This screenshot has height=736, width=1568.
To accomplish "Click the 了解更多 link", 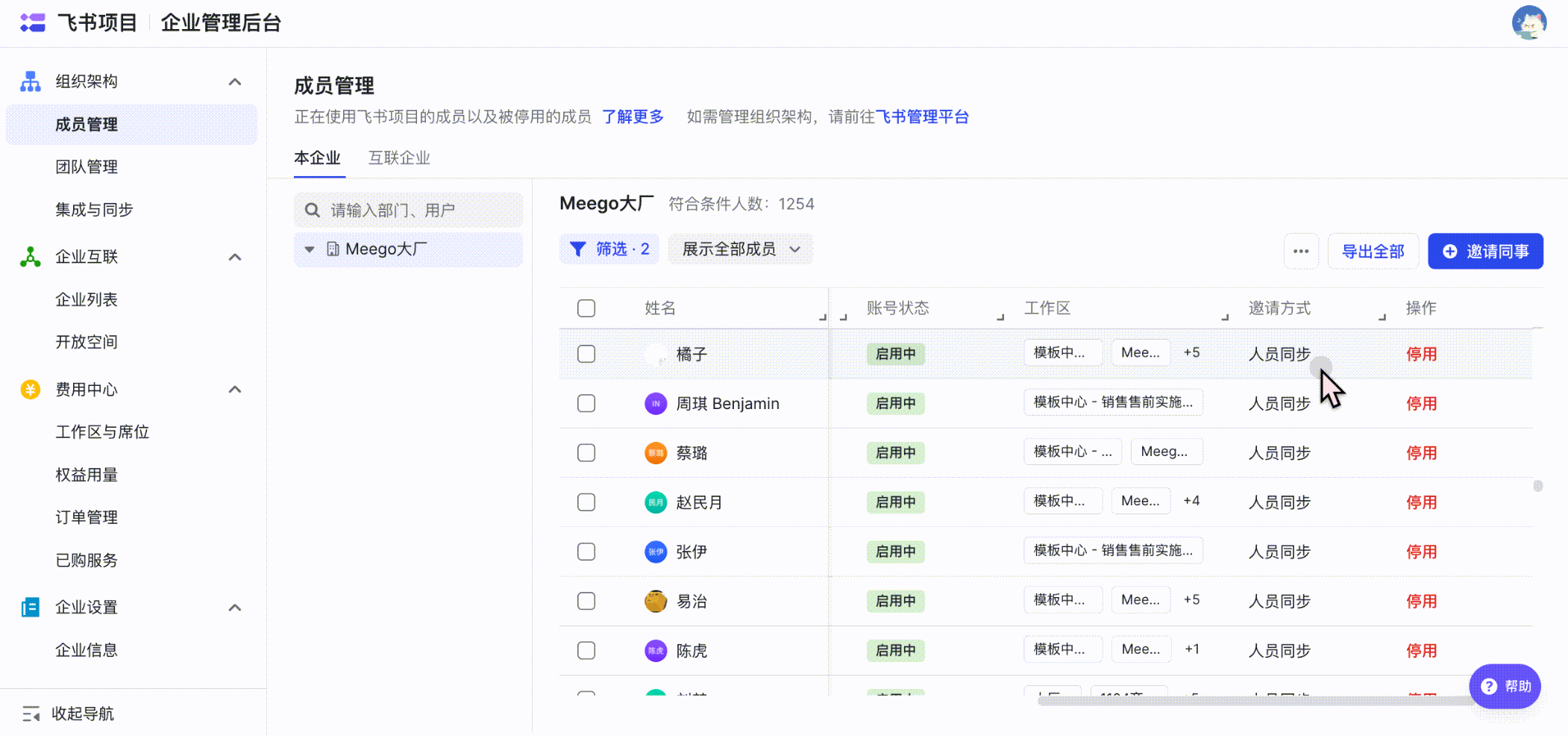I will (633, 117).
